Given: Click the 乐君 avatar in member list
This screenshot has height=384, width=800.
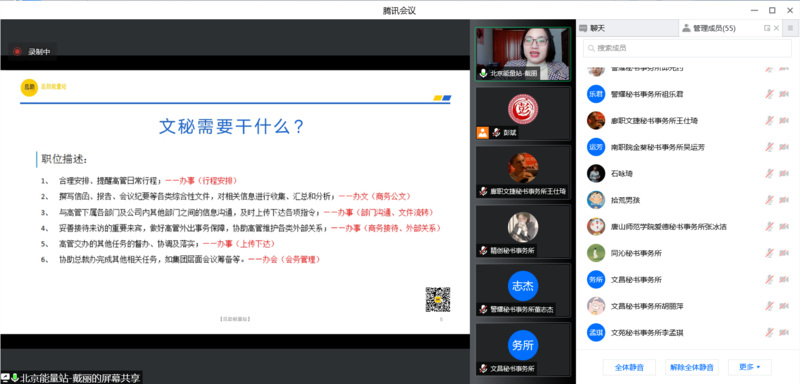Looking at the screenshot, I should click(596, 94).
